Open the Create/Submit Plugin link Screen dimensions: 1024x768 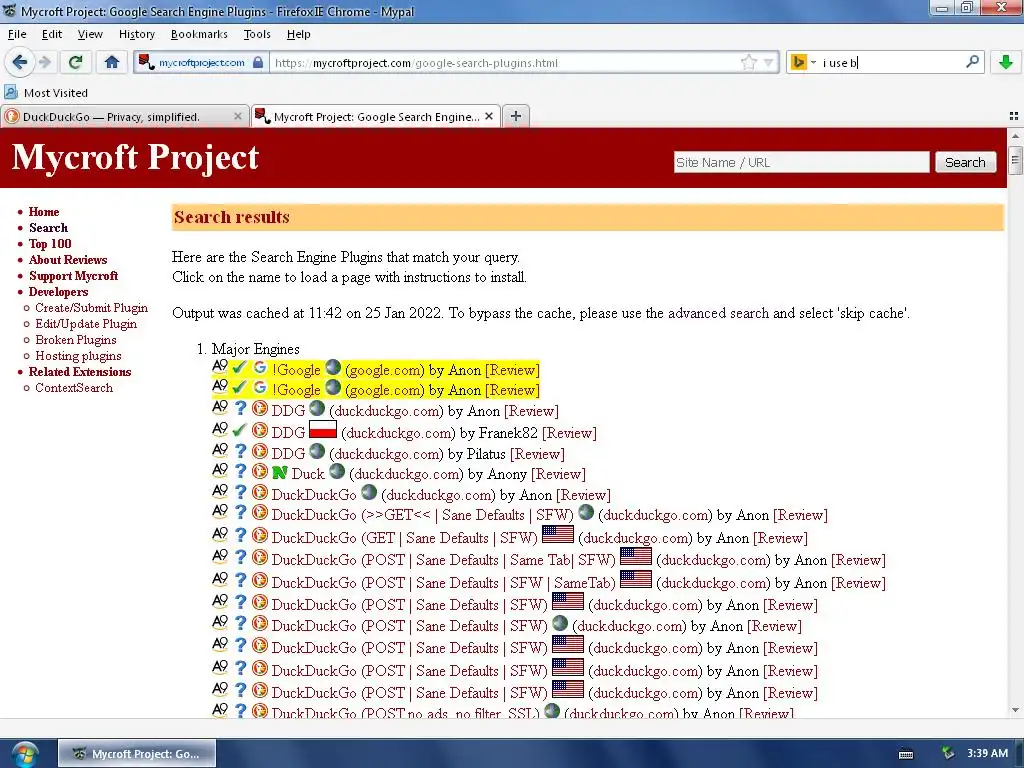click(91, 308)
